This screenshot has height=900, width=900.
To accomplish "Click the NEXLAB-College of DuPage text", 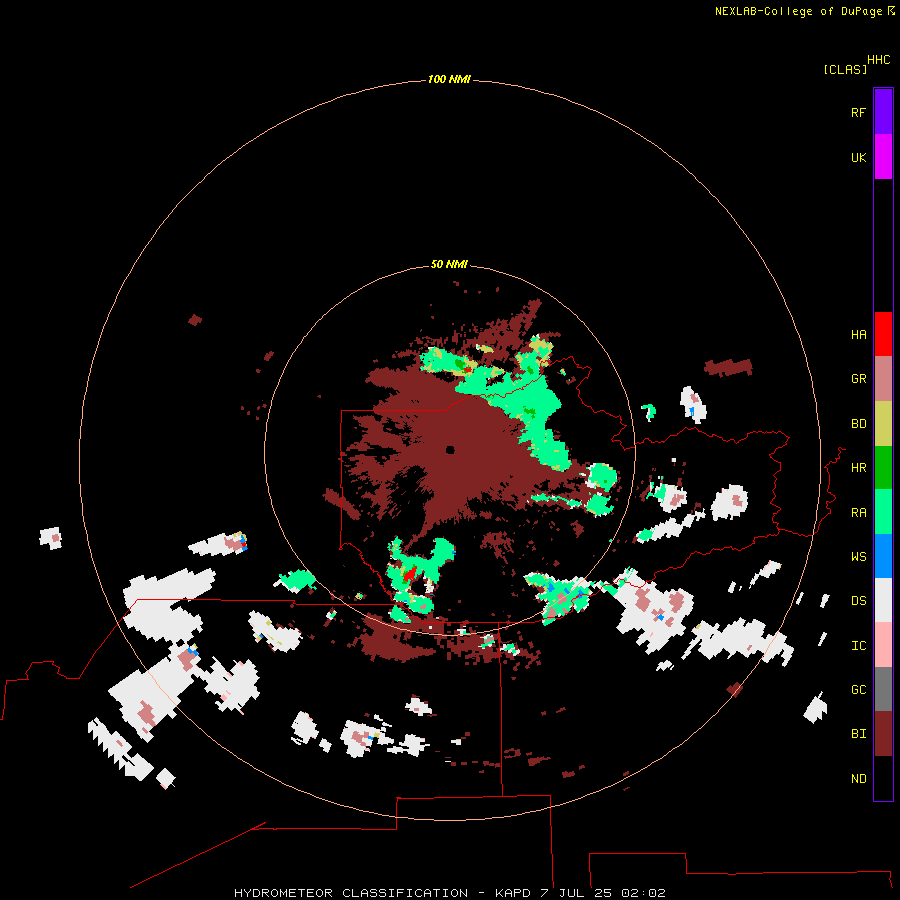I will (798, 11).
